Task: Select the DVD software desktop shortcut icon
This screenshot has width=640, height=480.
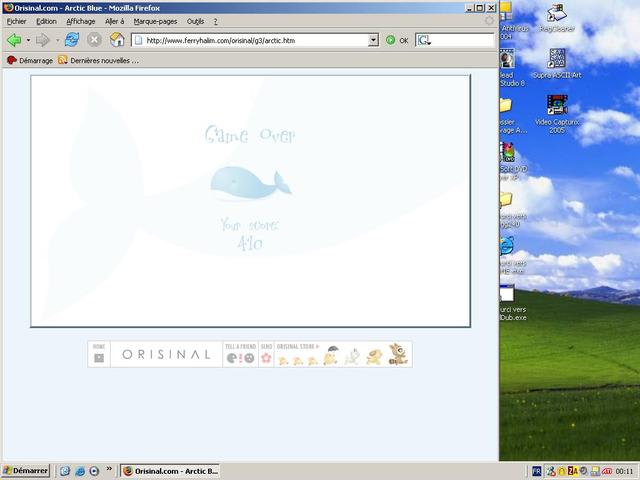Action: pyautogui.click(x=511, y=161)
